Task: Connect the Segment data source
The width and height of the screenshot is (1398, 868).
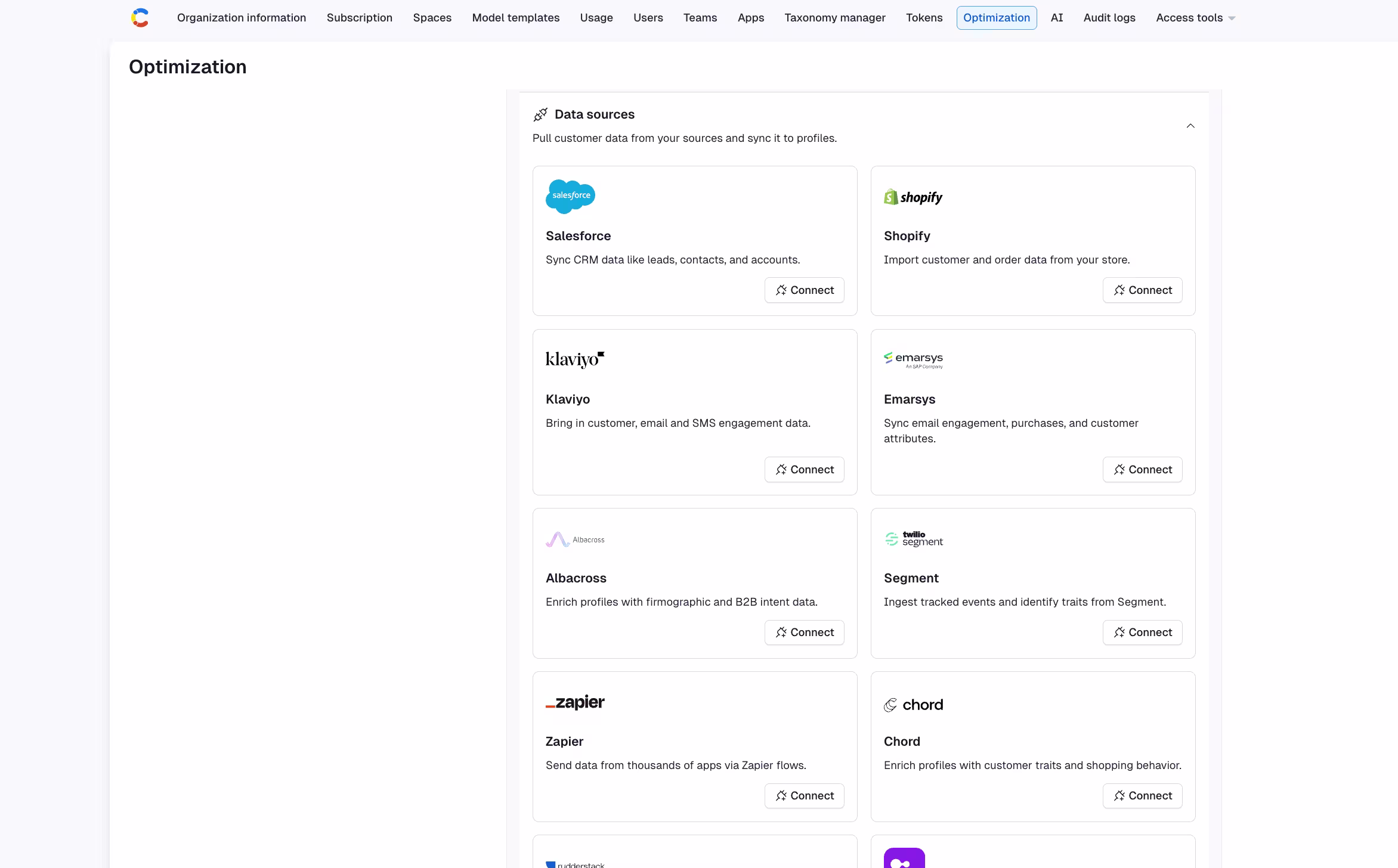Action: [1142, 633]
